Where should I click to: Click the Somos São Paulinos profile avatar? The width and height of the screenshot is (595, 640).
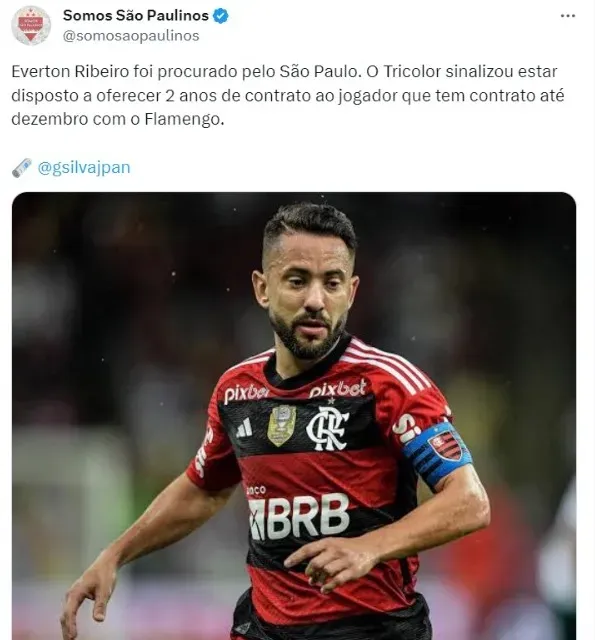click(31, 25)
